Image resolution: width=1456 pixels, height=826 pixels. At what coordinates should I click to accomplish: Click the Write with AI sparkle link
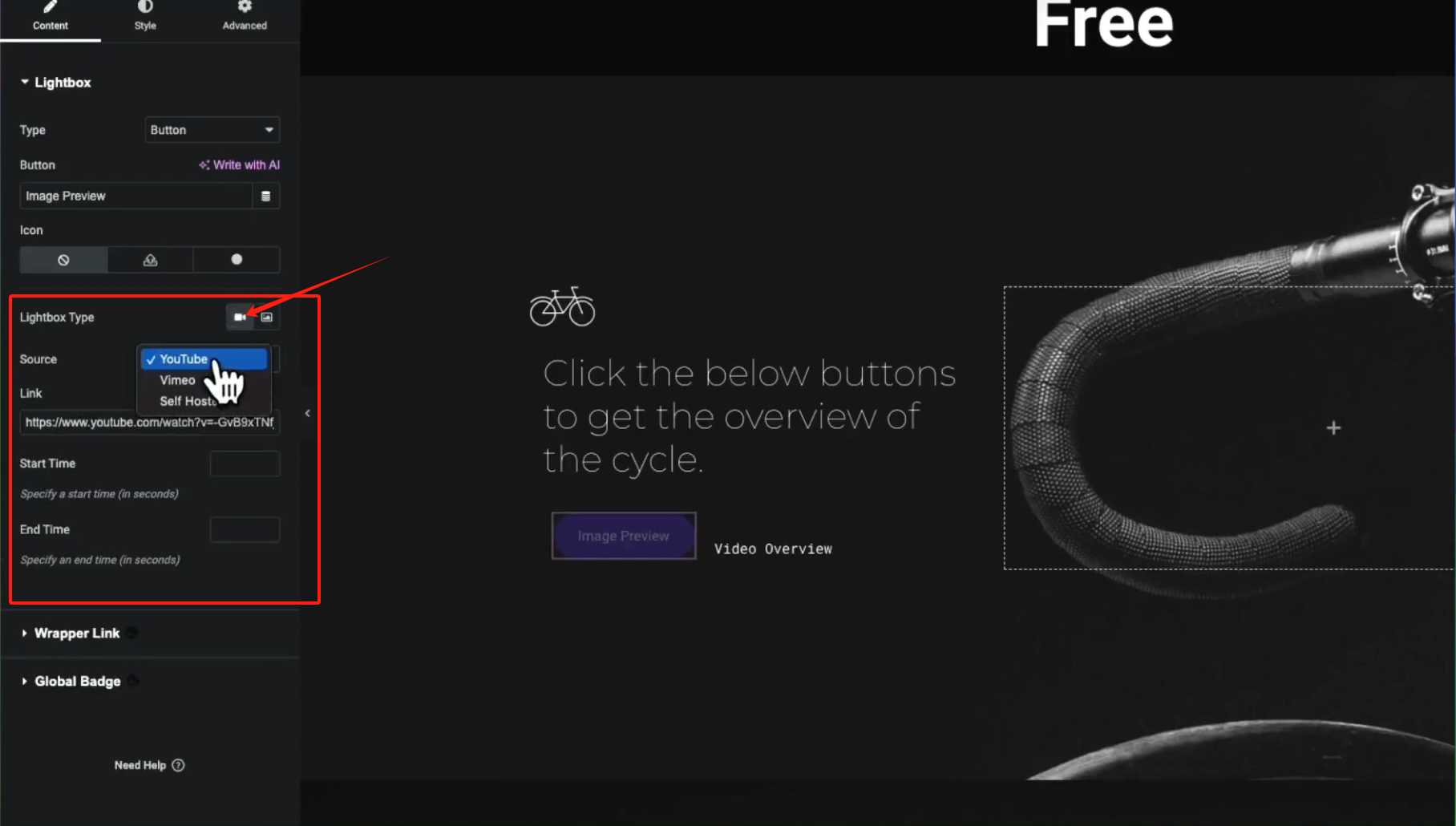[239, 164]
